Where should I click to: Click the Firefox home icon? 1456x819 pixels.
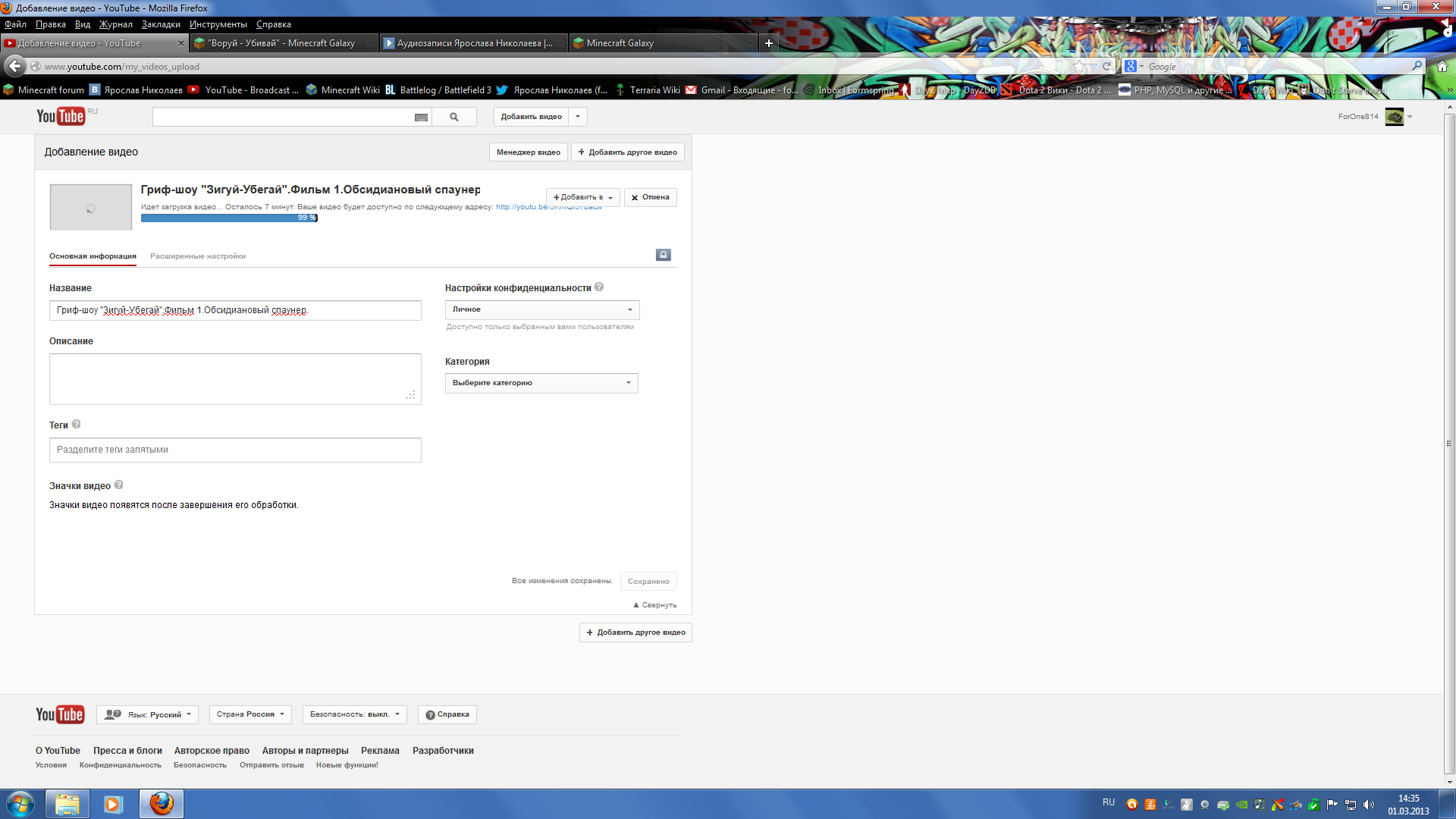[x=1442, y=67]
